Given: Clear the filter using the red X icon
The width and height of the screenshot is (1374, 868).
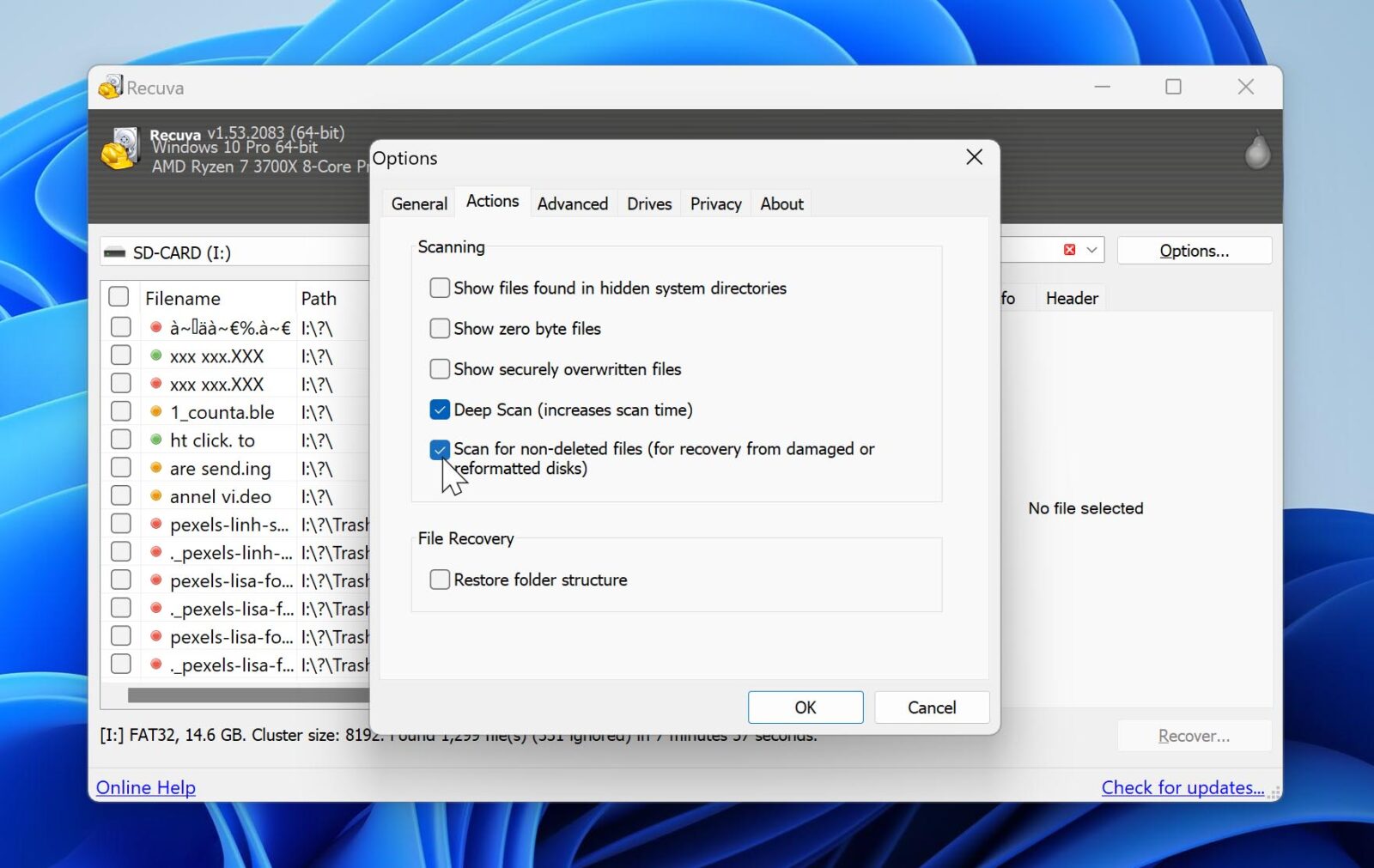Looking at the screenshot, I should (x=1070, y=249).
